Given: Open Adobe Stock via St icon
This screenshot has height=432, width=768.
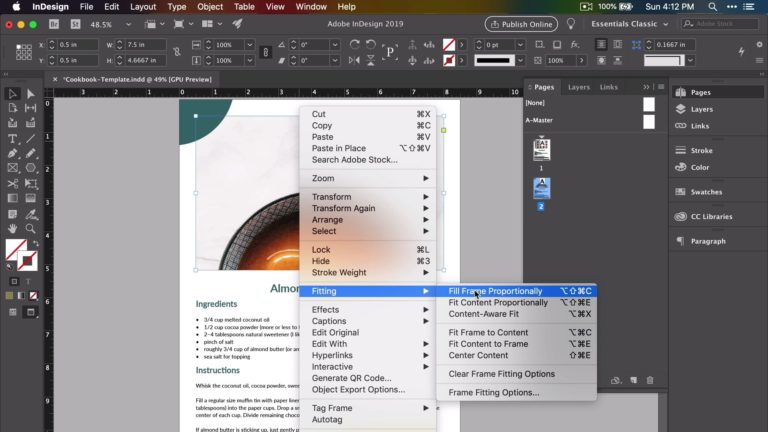Looking at the screenshot, I should coord(75,24).
